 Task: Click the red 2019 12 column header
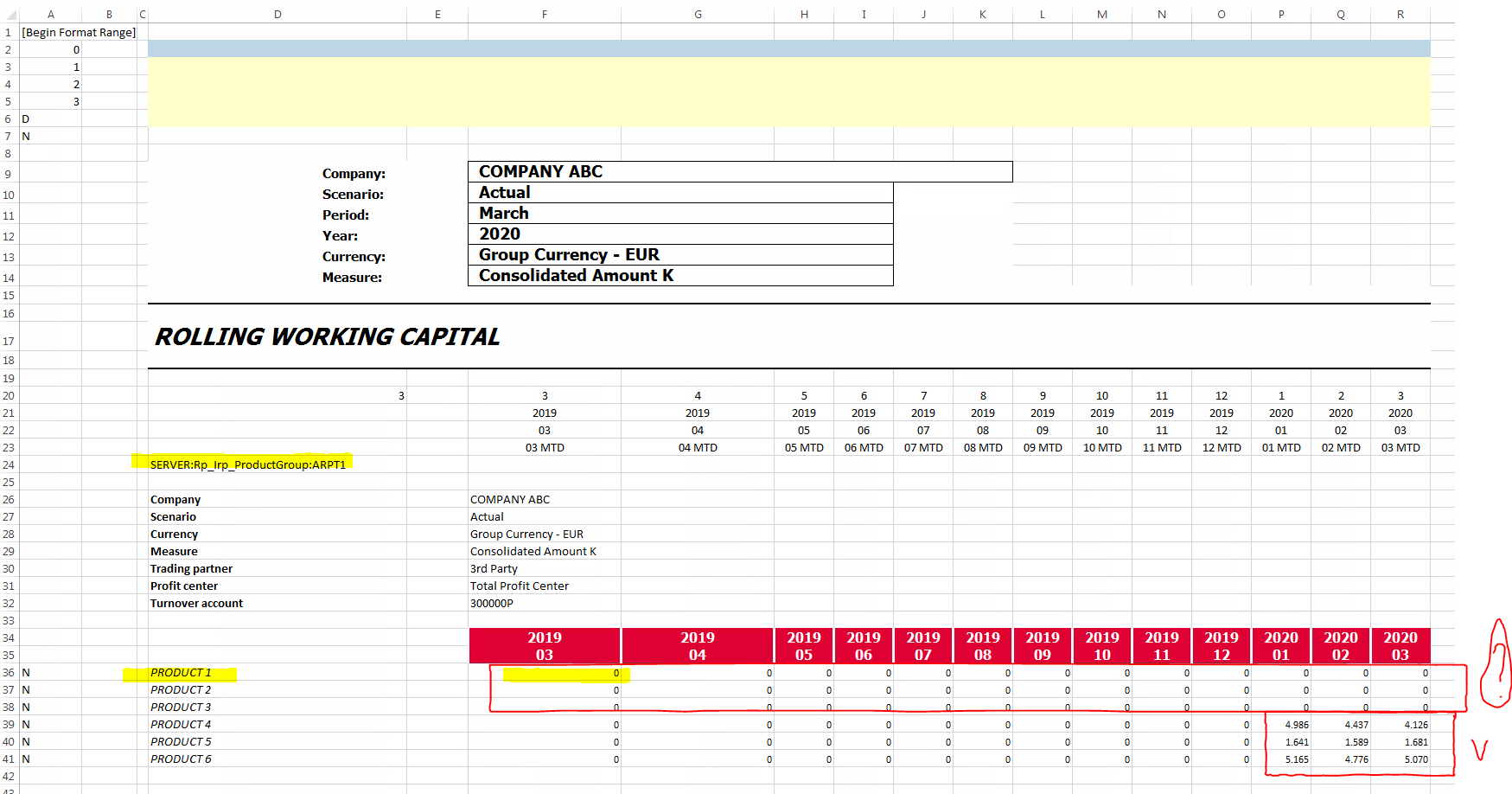click(1222, 646)
